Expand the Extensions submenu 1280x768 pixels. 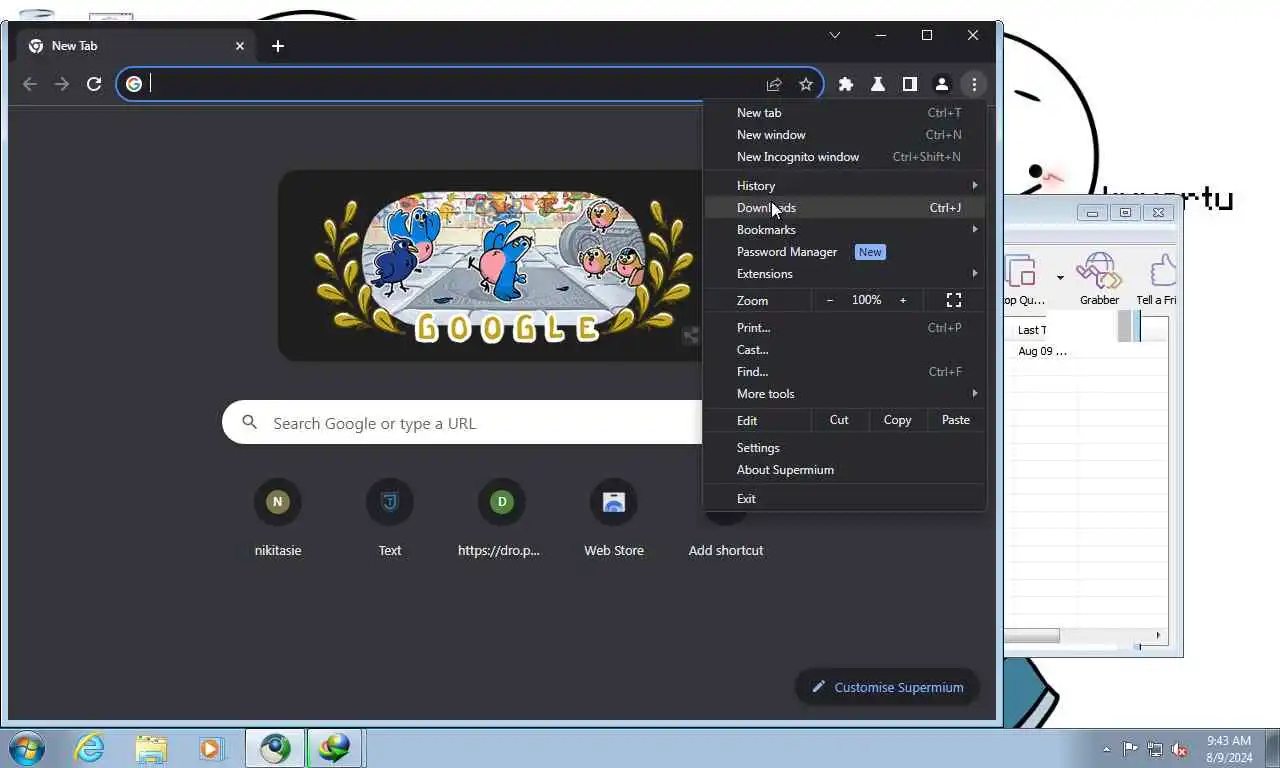click(845, 274)
